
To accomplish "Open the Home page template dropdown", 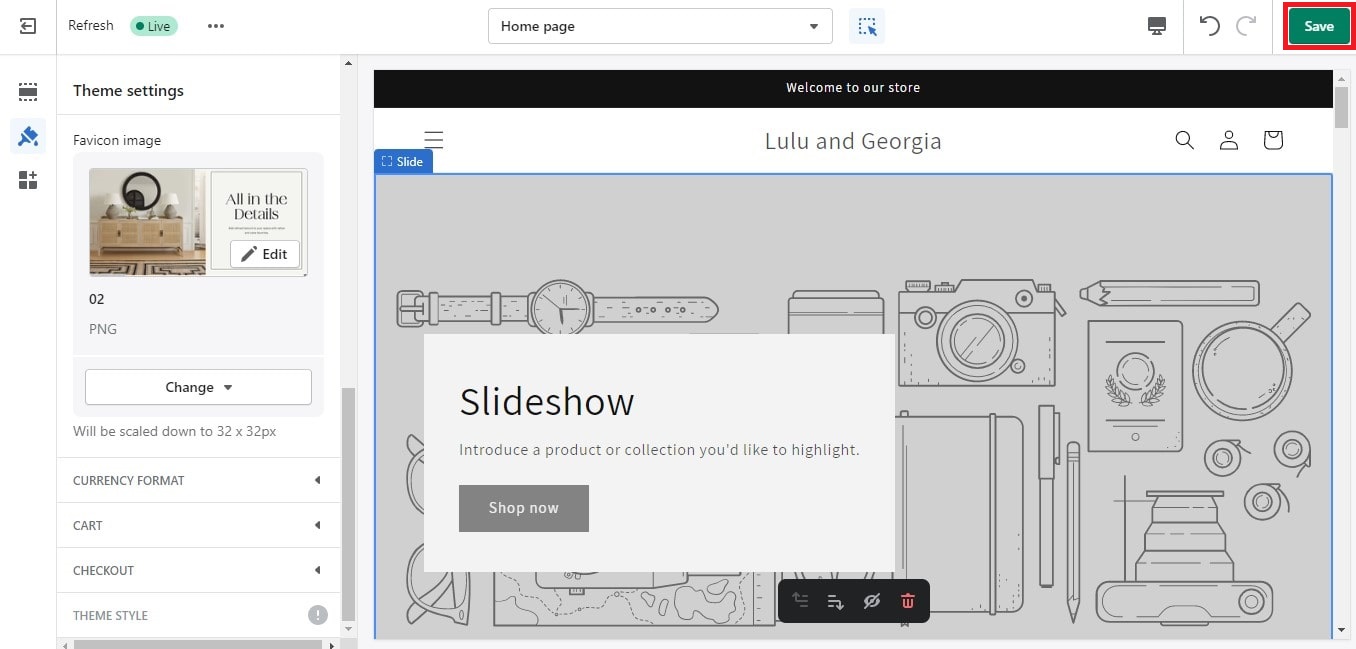I will (660, 27).
